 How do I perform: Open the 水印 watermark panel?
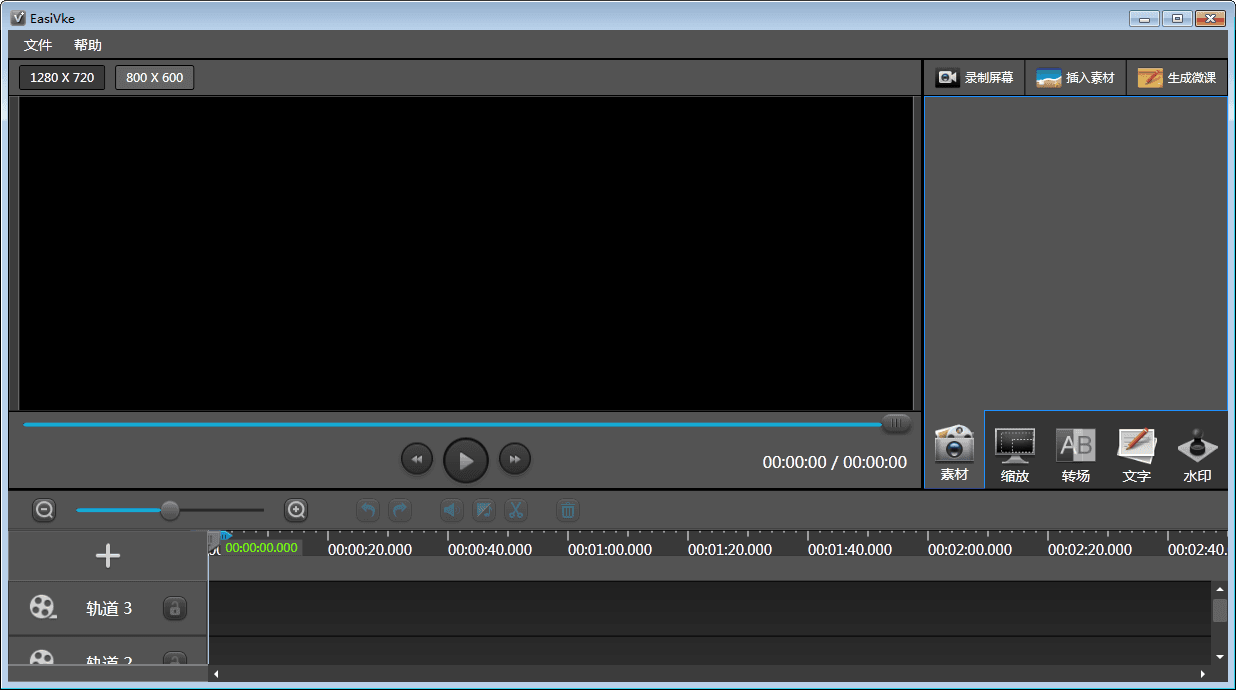[x=1197, y=454]
